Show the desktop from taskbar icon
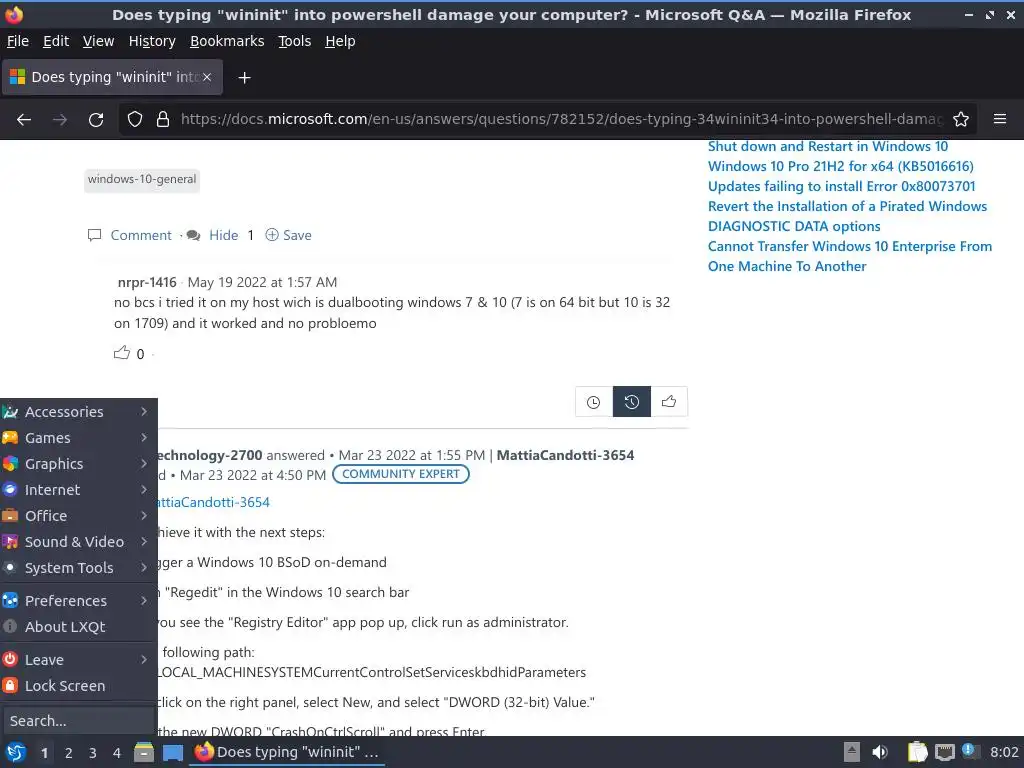The height and width of the screenshot is (768, 1024). pos(172,752)
